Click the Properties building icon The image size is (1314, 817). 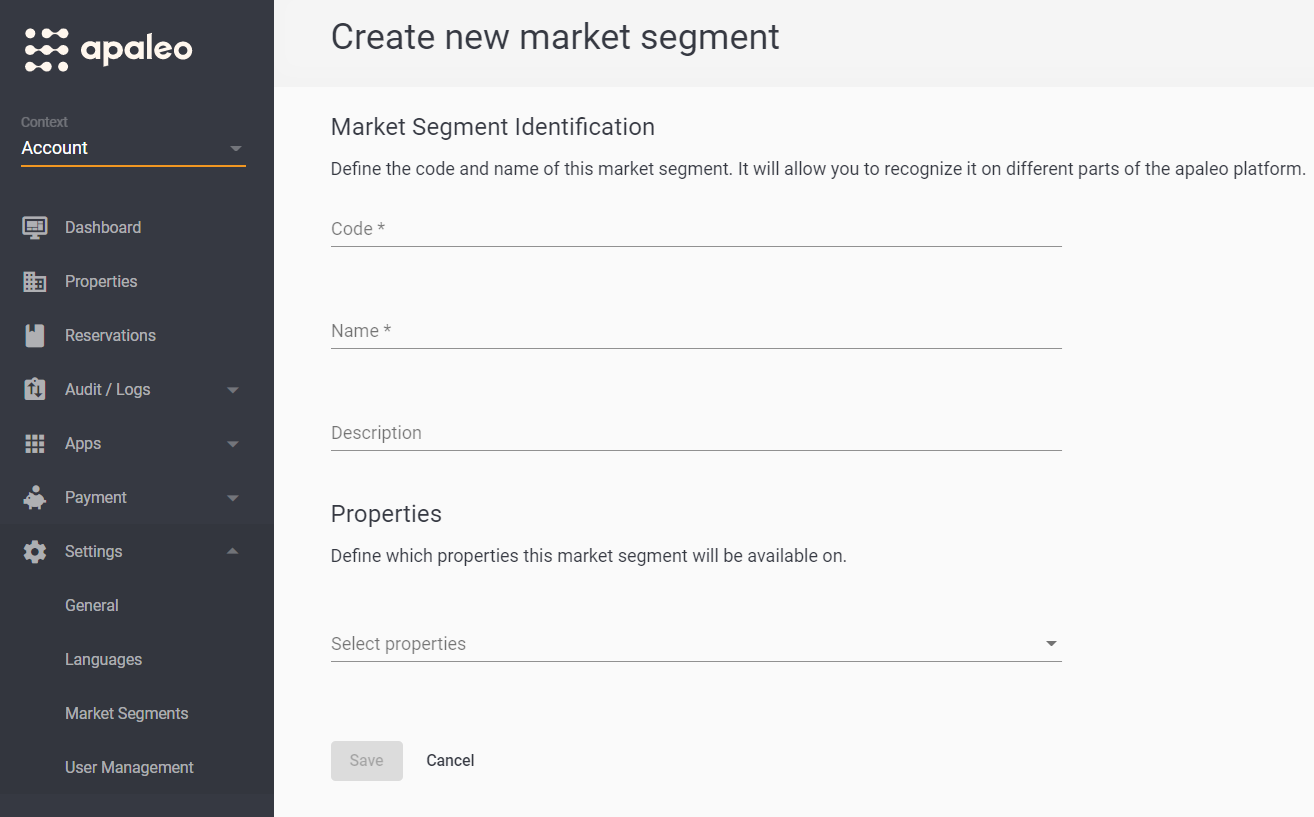tap(35, 281)
